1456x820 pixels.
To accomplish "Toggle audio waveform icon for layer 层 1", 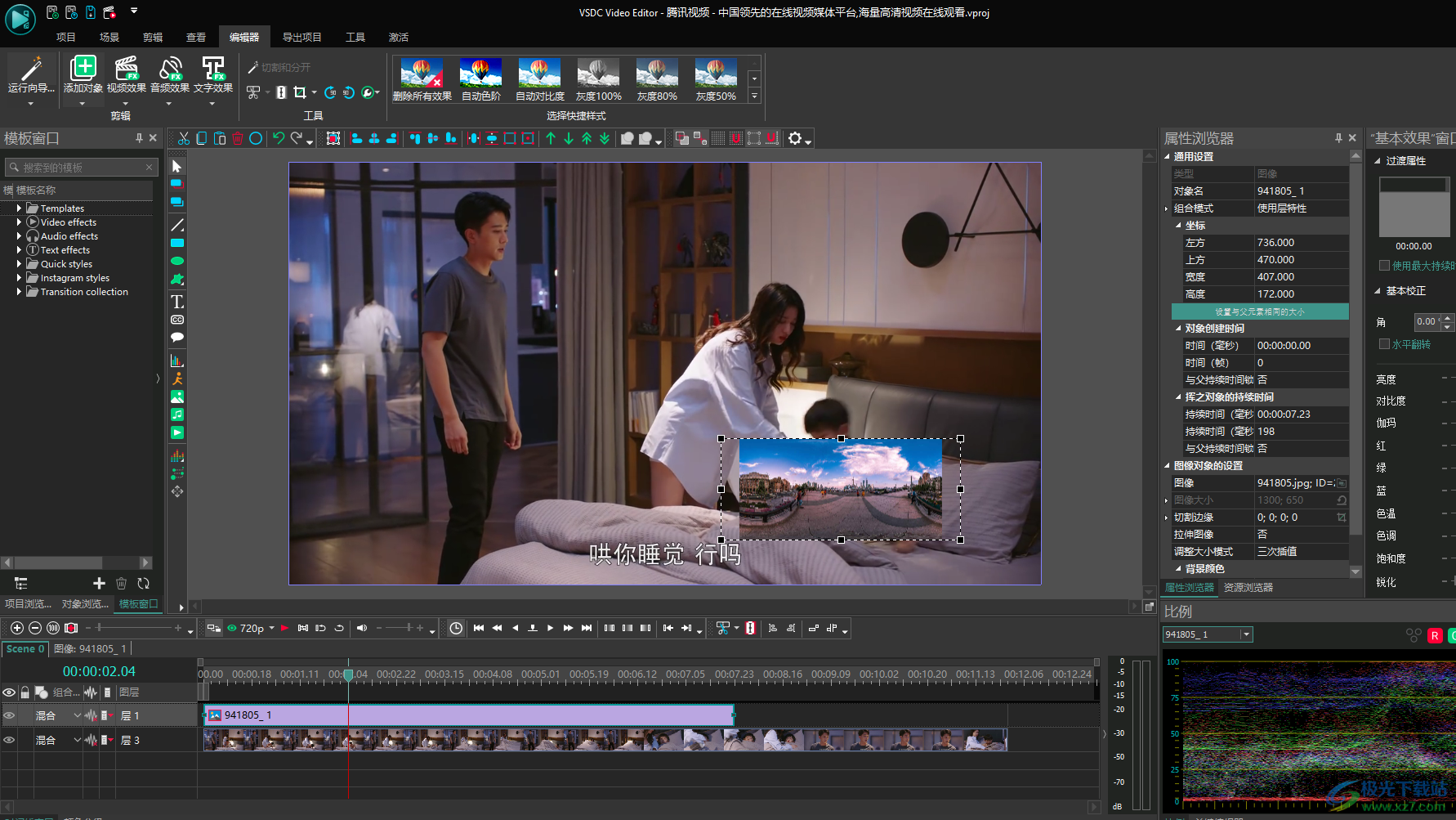I will tap(91, 715).
